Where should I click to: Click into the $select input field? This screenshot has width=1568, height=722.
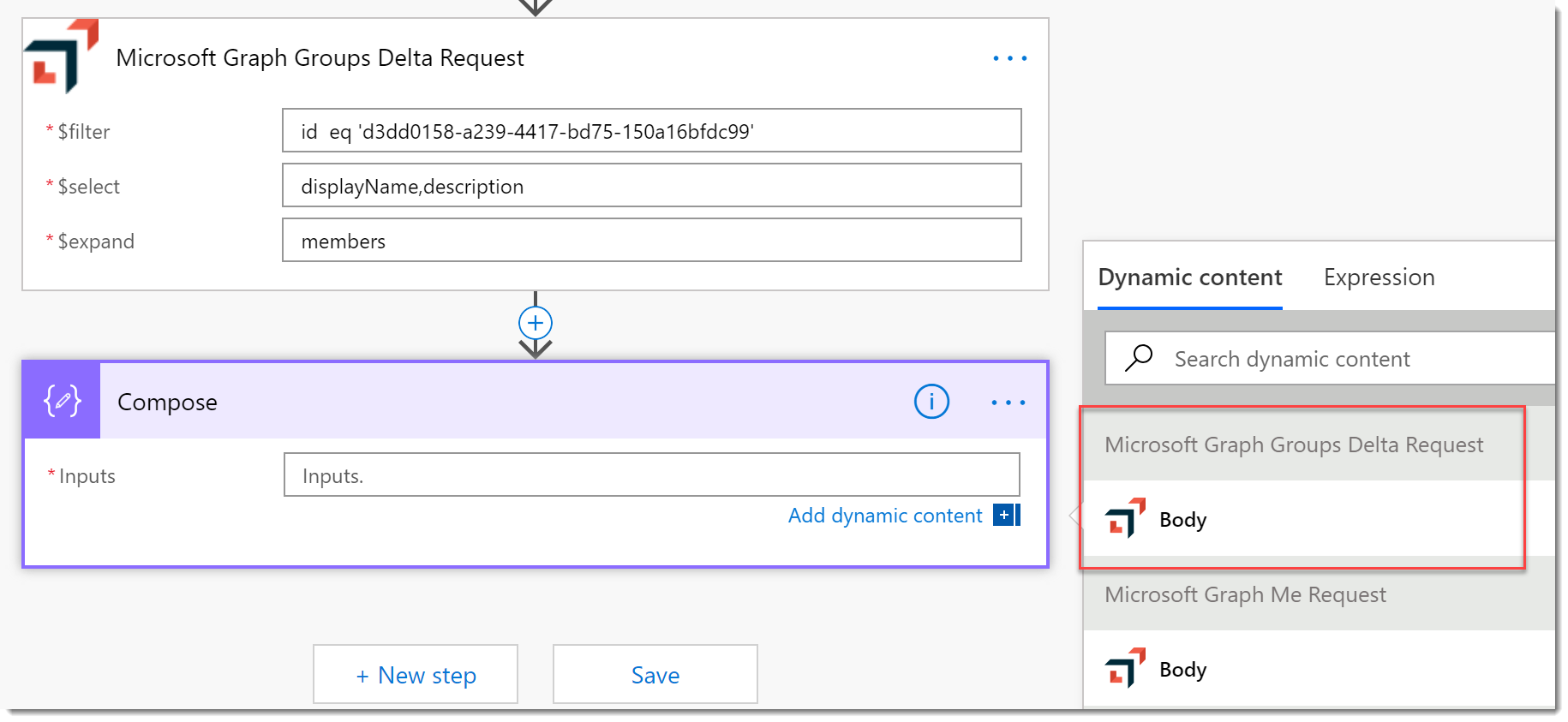pyautogui.click(x=652, y=186)
